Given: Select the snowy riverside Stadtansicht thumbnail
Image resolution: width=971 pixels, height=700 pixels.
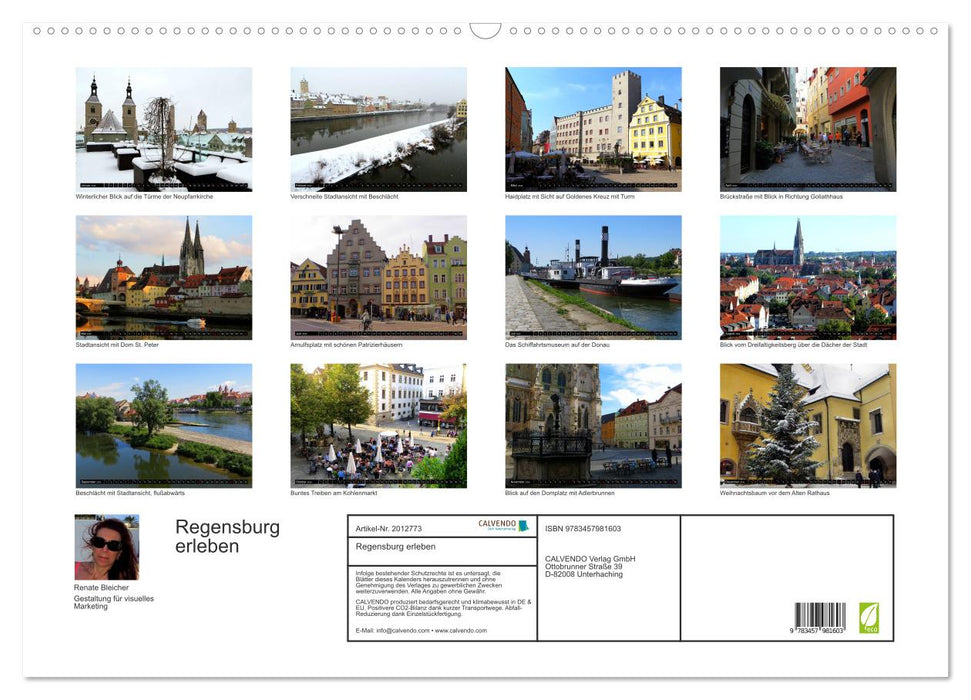Looking at the screenshot, I should tap(378, 128).
